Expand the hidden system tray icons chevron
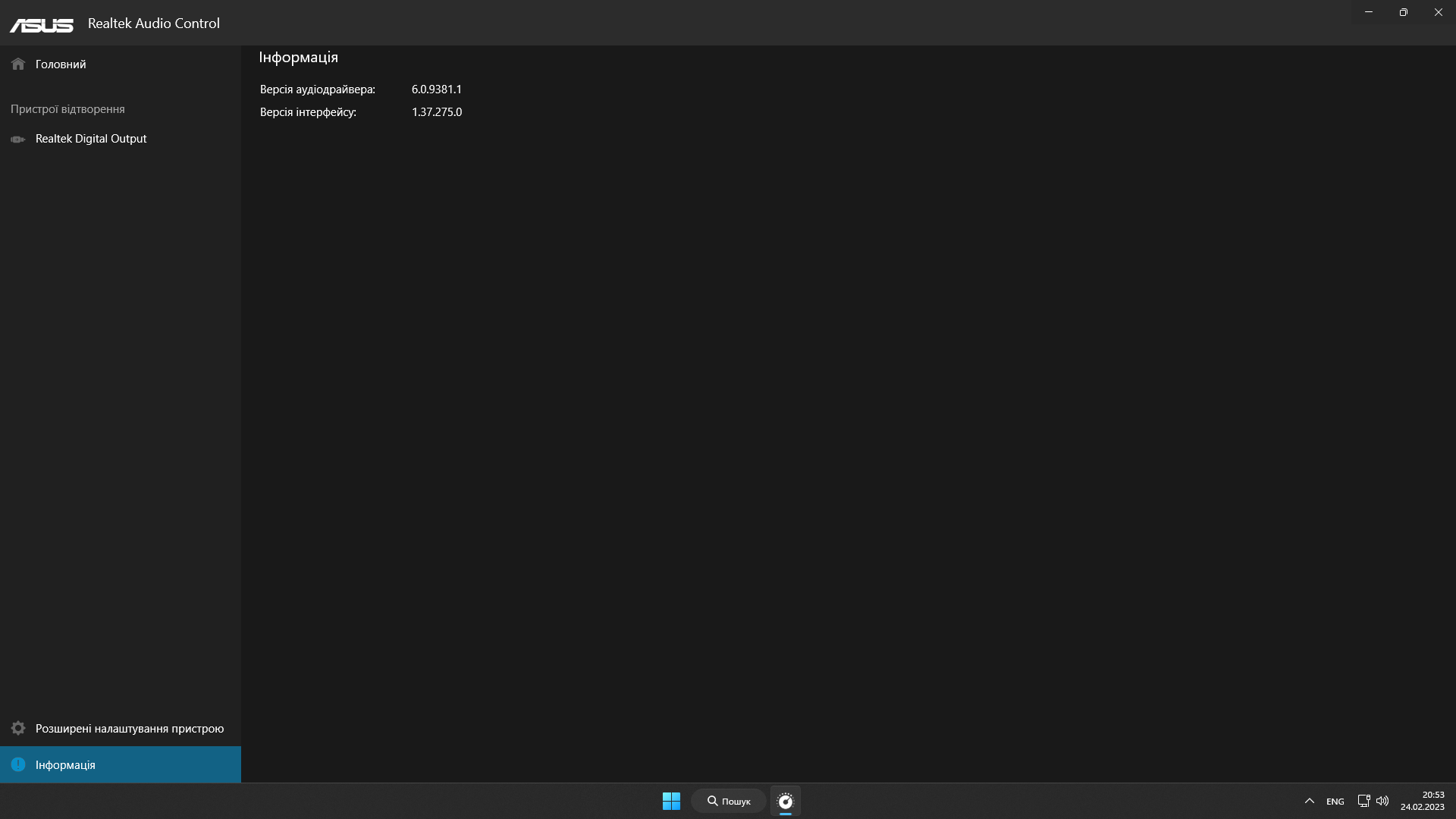1456x819 pixels. coord(1309,801)
